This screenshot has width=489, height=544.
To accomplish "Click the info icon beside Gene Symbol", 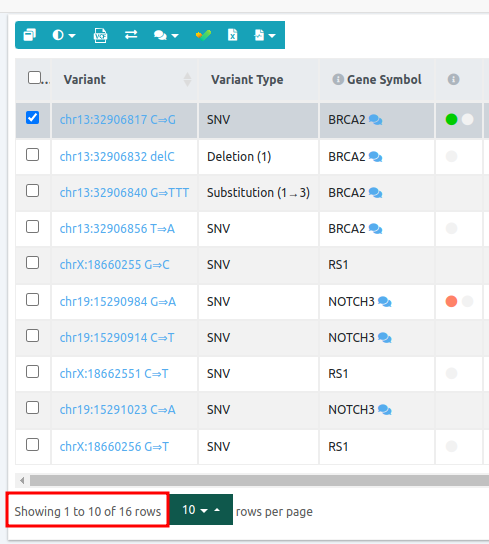I will tap(338, 79).
